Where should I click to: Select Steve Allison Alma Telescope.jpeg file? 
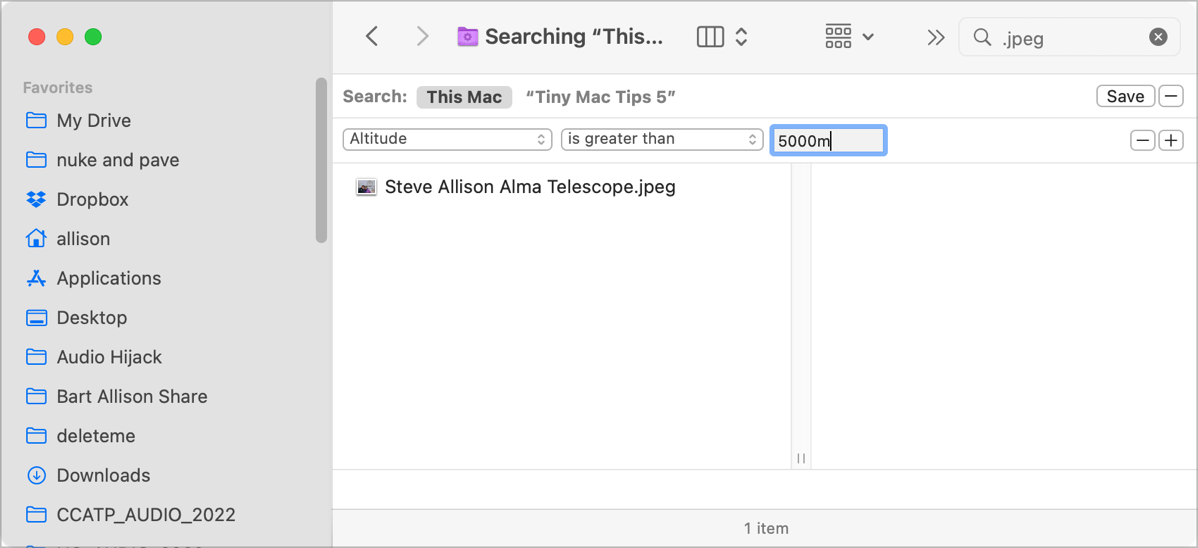pos(529,187)
